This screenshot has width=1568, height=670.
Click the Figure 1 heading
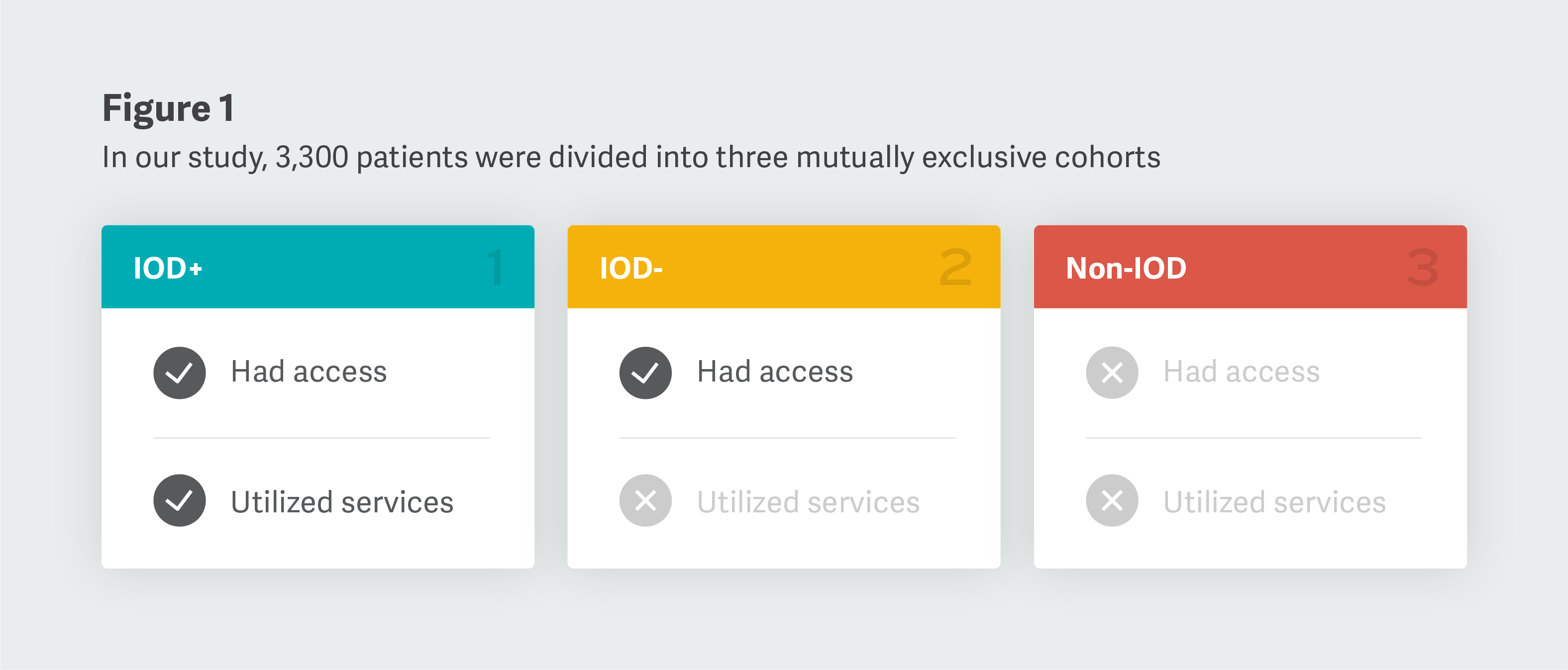point(168,108)
